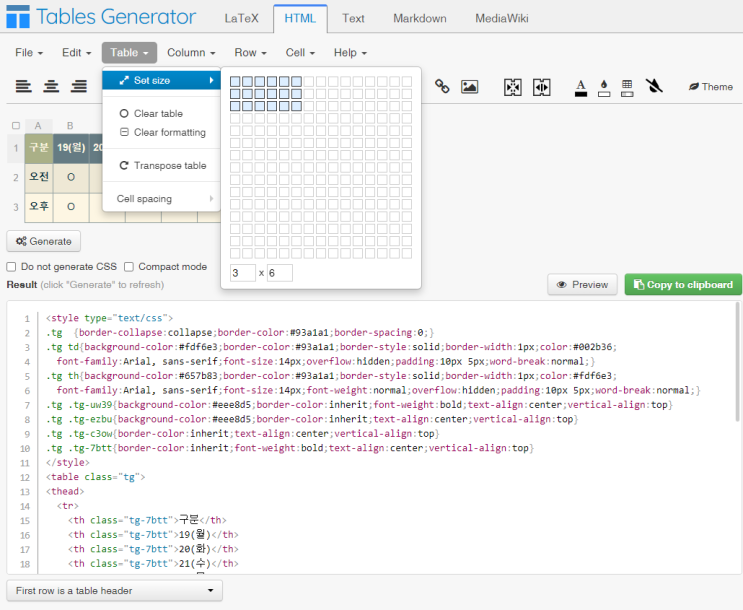Click the </style> code line

pyautogui.click(x=67, y=462)
